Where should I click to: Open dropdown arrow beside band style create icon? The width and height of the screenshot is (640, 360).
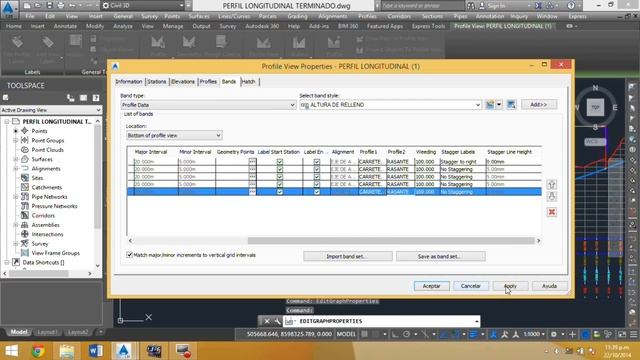coord(499,105)
